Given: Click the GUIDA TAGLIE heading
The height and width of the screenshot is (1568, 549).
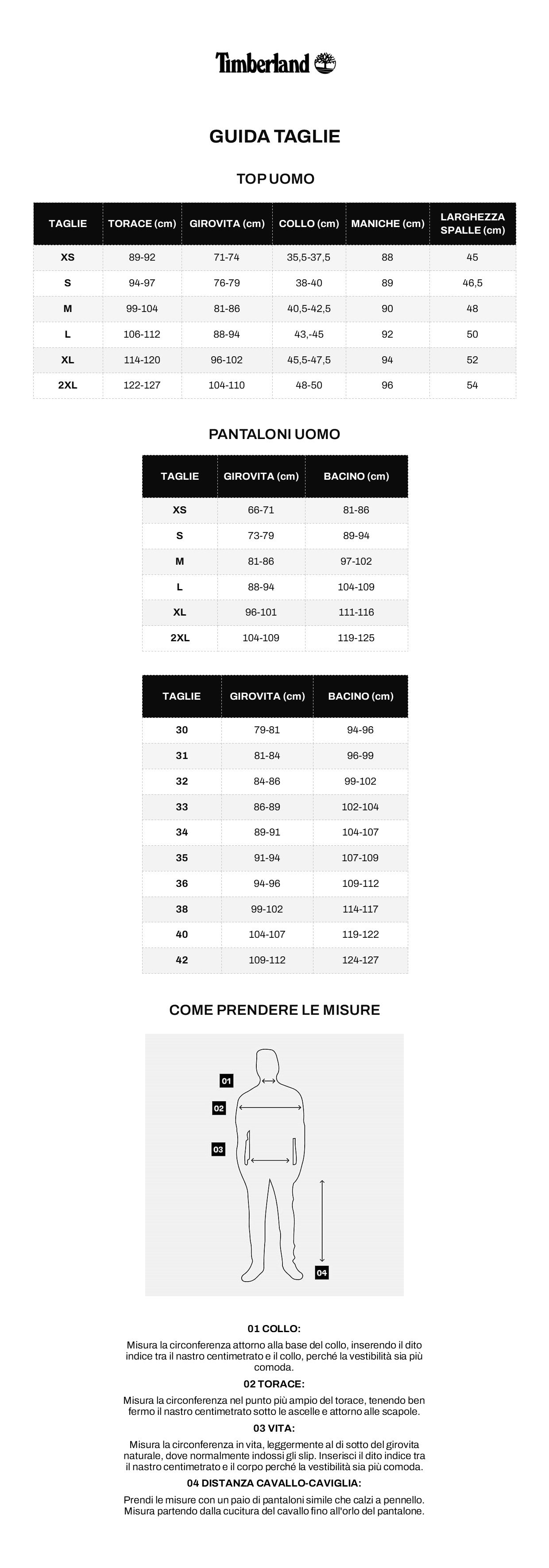Looking at the screenshot, I should [x=274, y=136].
